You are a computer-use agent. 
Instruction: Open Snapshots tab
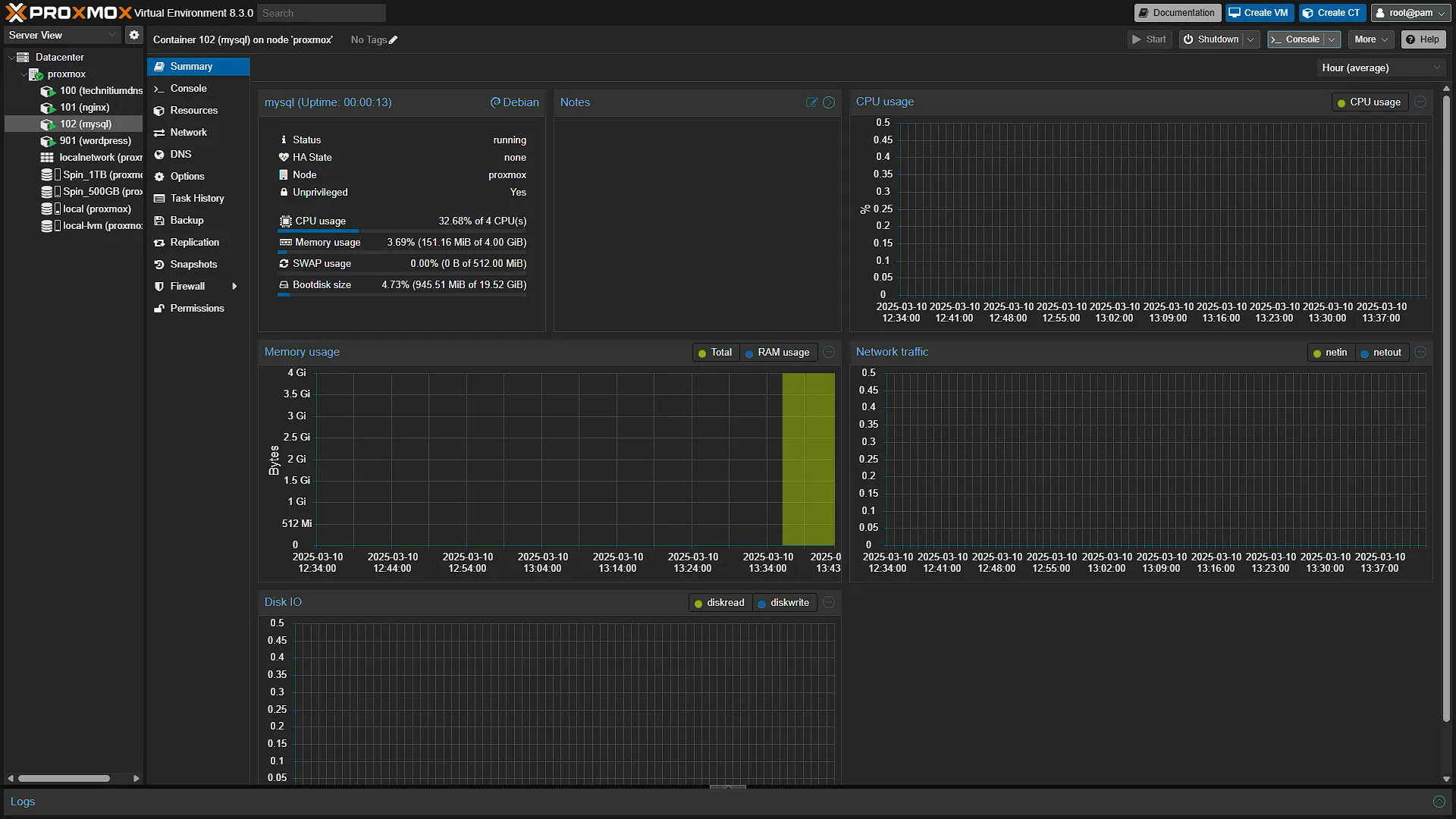(x=198, y=265)
